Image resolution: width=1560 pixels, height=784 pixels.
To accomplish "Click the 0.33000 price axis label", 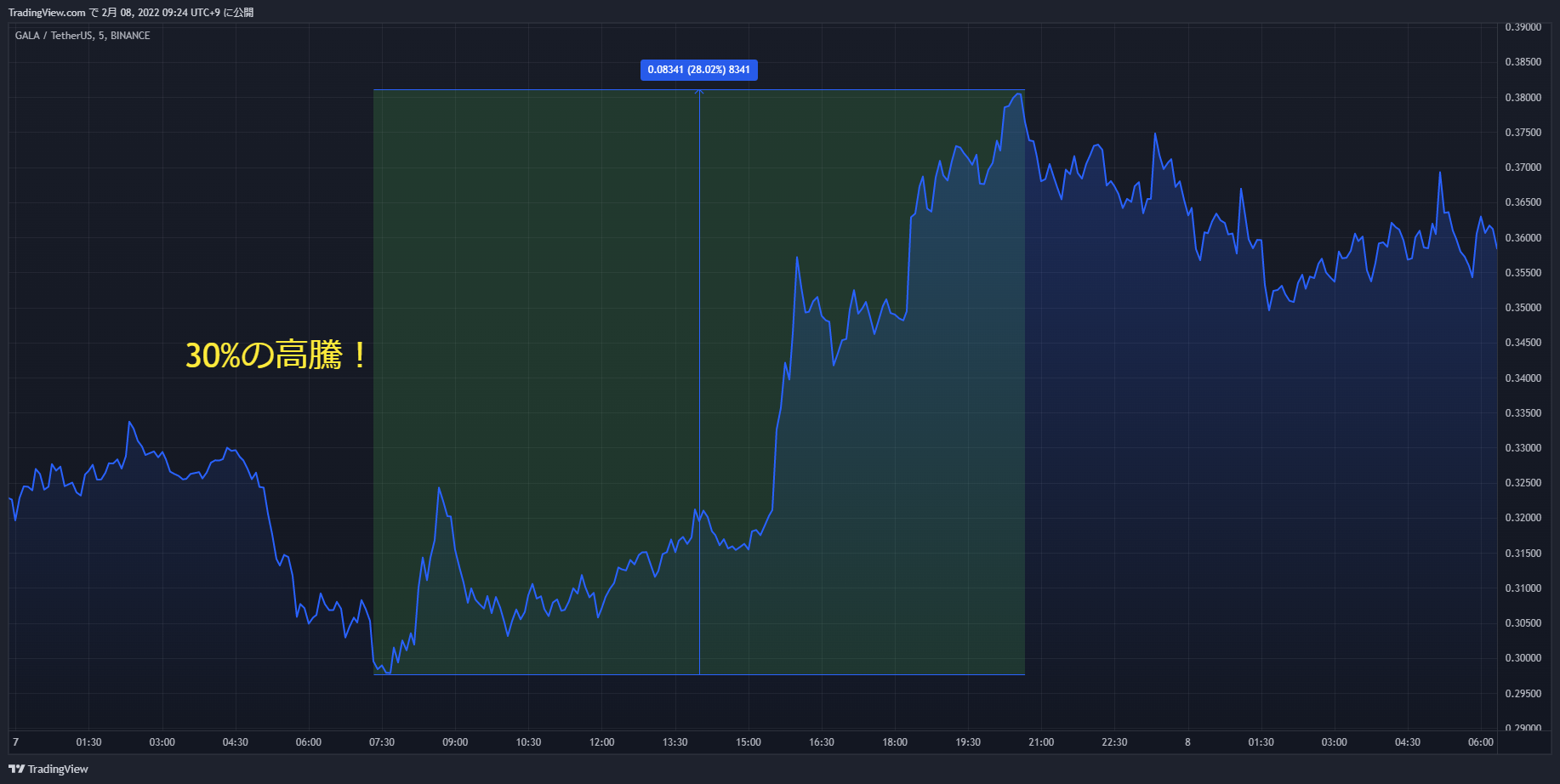I will 1523,448.
